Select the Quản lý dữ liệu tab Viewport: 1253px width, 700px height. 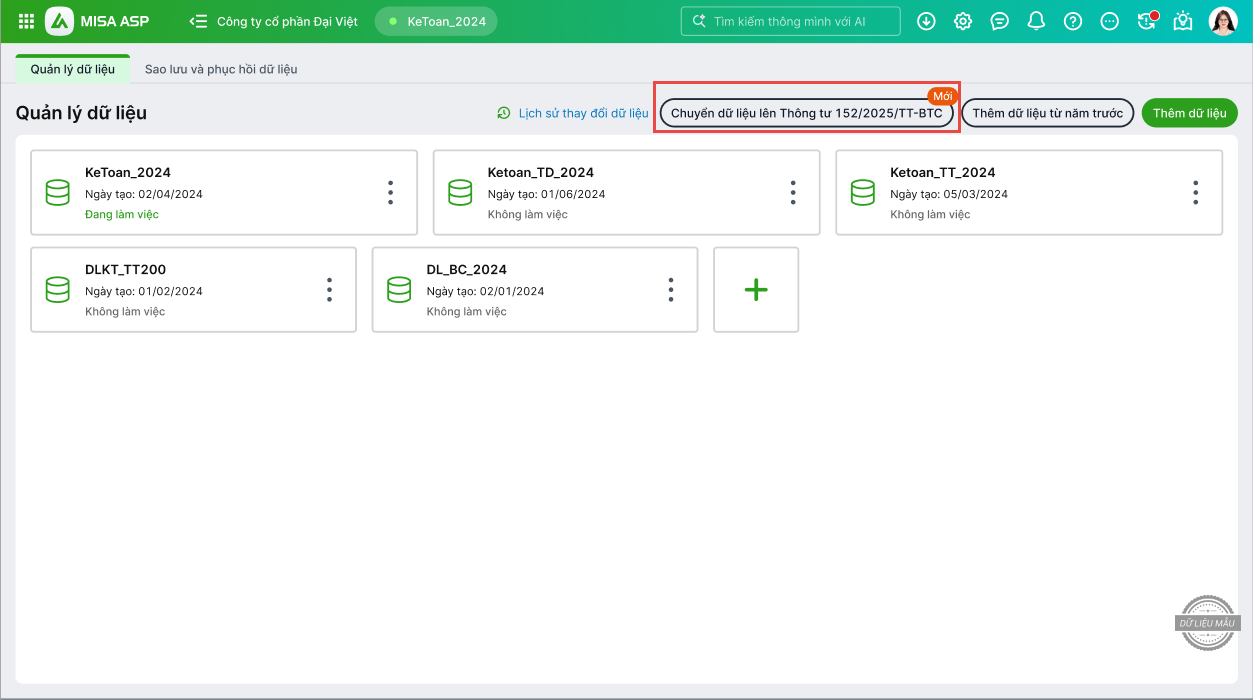pyautogui.click(x=73, y=69)
